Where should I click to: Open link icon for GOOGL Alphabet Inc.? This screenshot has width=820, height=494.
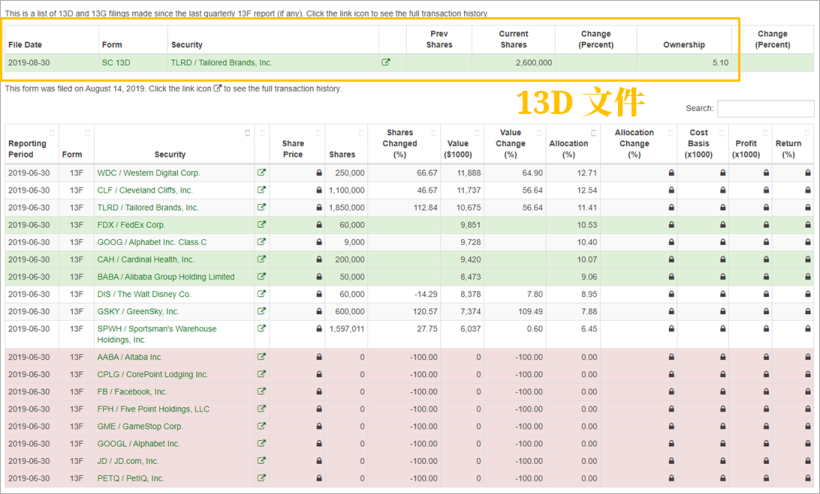[261, 443]
